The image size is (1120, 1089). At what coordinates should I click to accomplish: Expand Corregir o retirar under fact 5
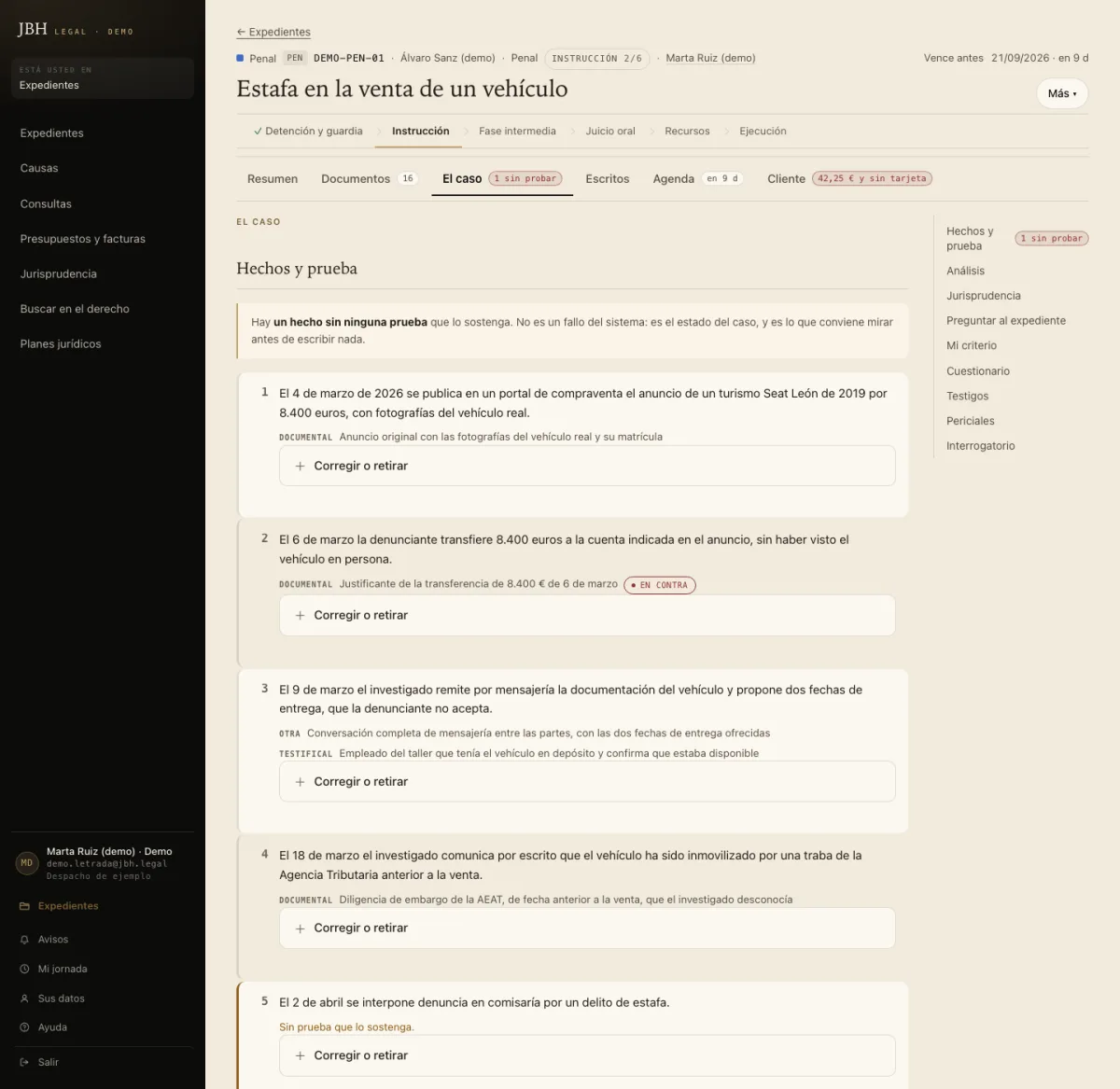[x=587, y=1055]
